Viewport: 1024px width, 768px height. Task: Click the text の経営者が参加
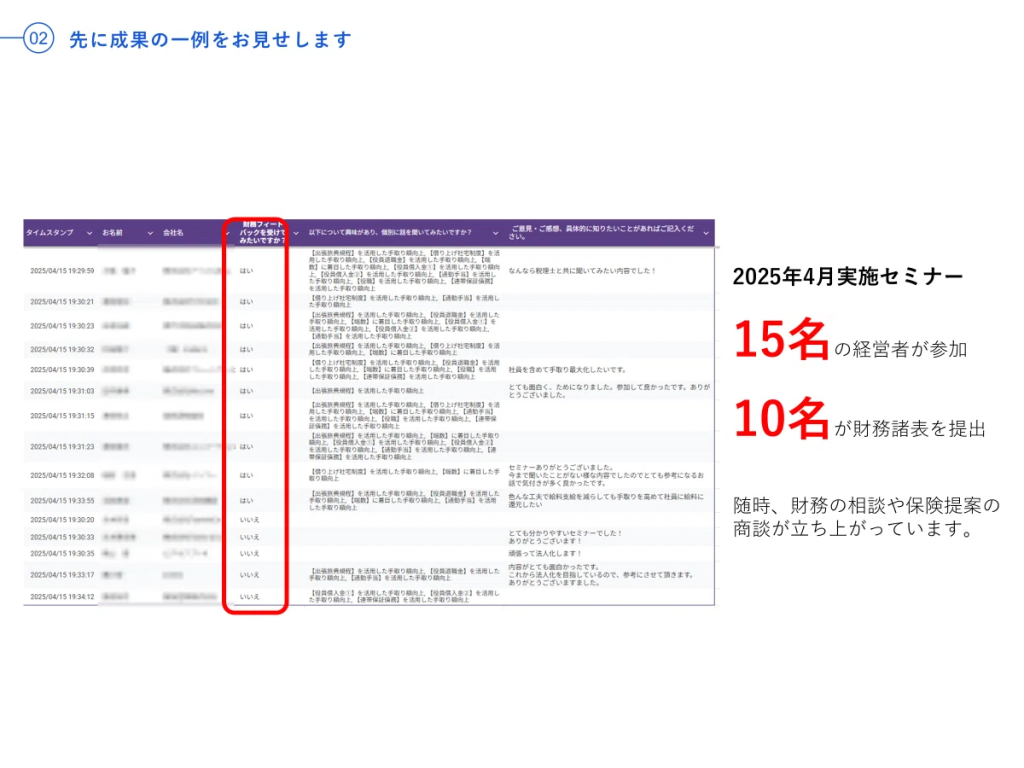tap(901, 349)
